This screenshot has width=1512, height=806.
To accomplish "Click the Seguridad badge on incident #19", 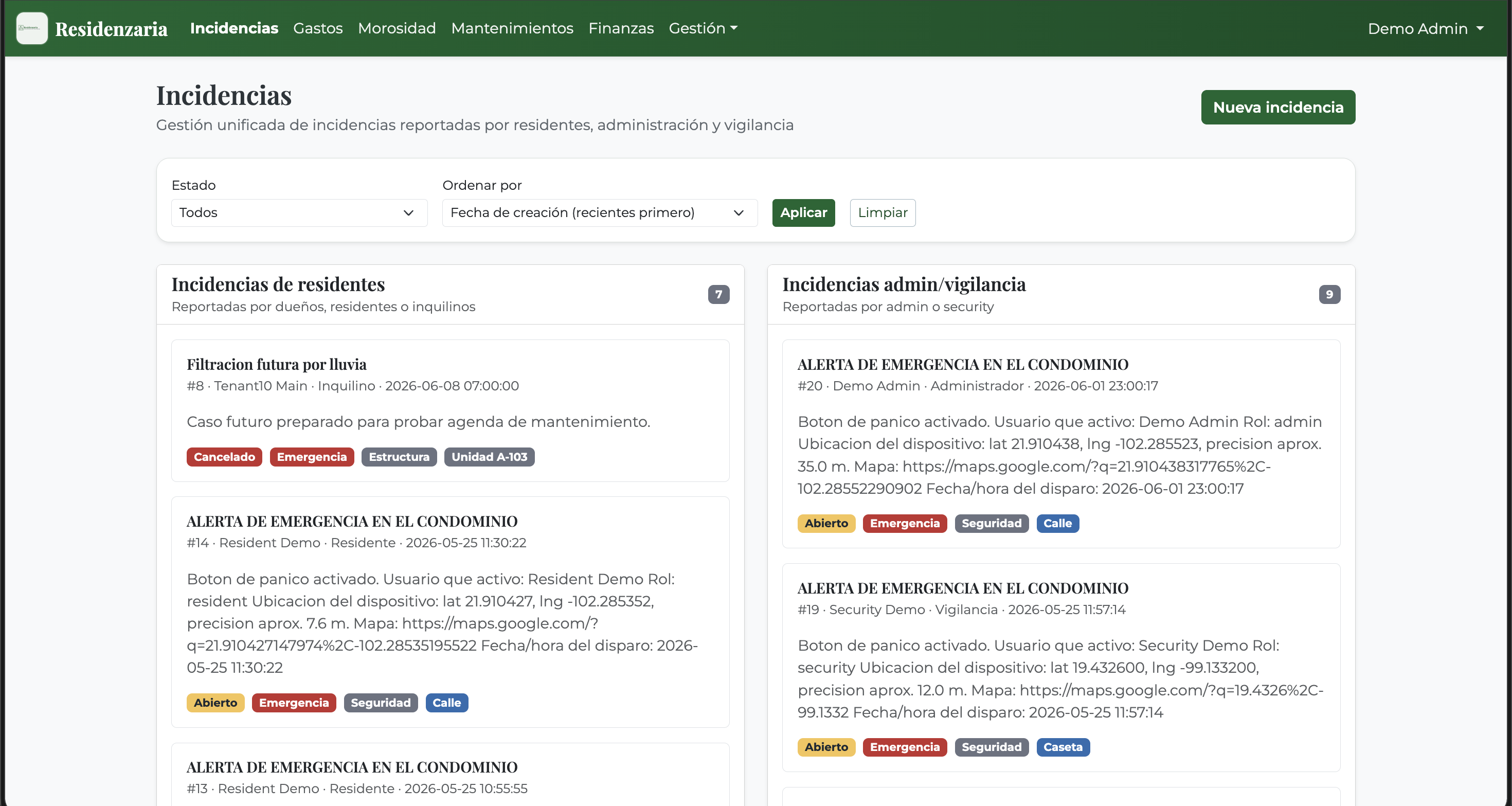I will point(992,747).
